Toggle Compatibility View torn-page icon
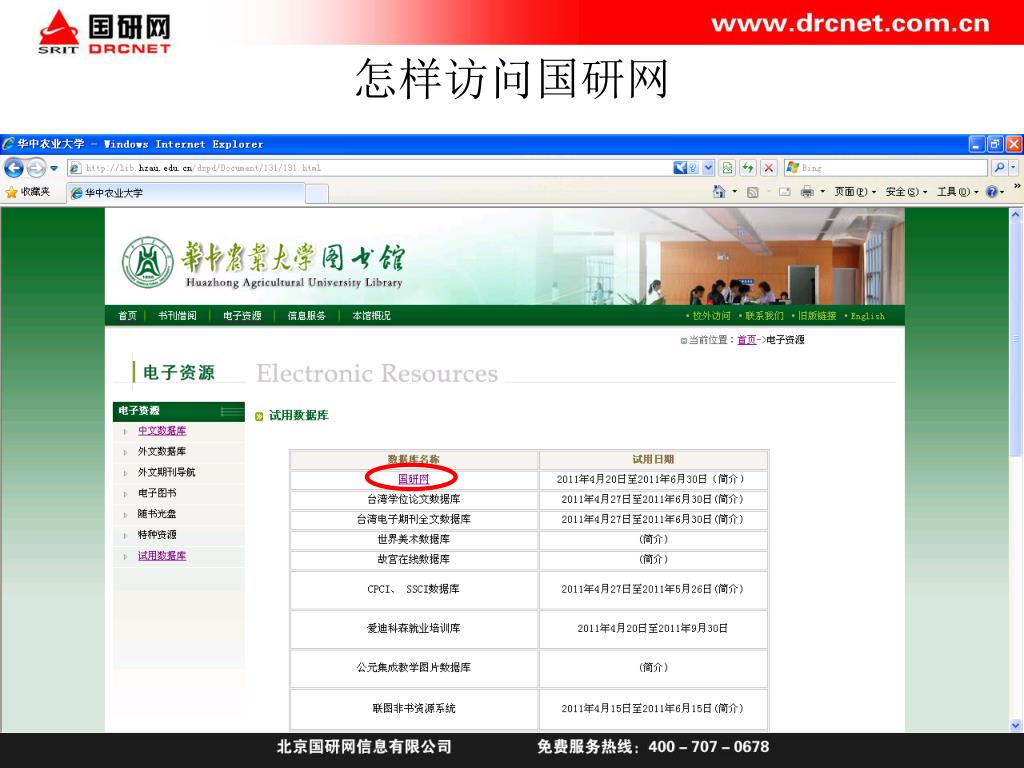This screenshot has height=768, width=1024. click(x=727, y=168)
